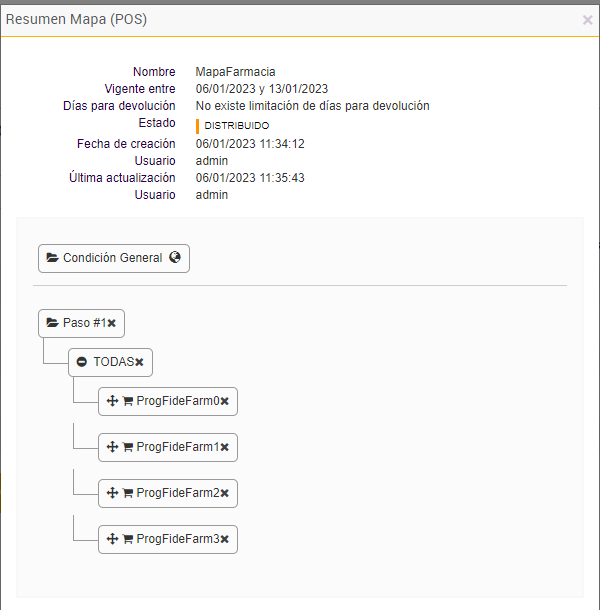The height and width of the screenshot is (610, 600).
Task: Click the Condición General button
Action: 112,258
